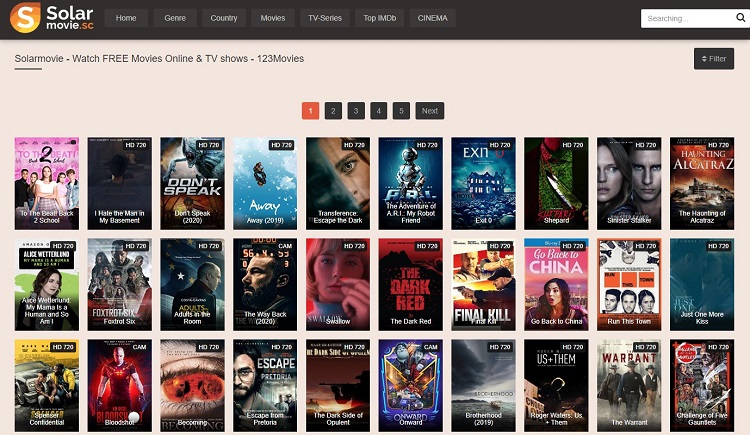
Task: Open the Sinister Stalker poster
Action: pyautogui.click(x=629, y=183)
